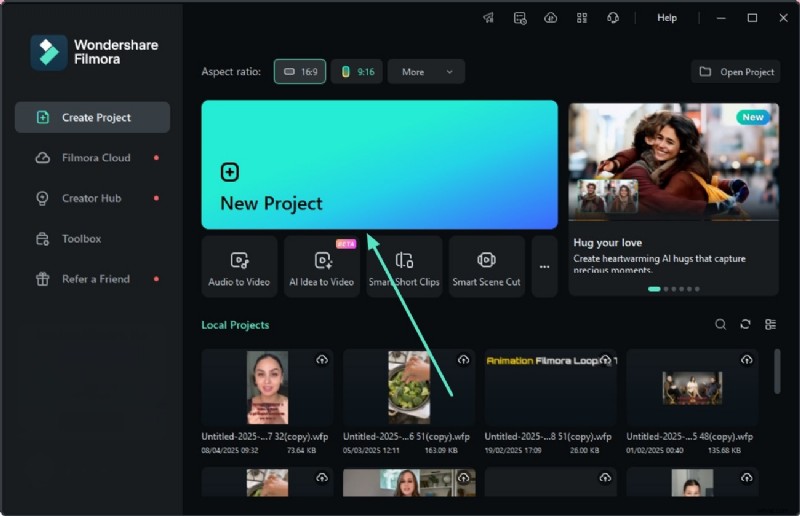Select the 9:16 aspect ratio
The image size is (800, 516).
[x=357, y=71]
